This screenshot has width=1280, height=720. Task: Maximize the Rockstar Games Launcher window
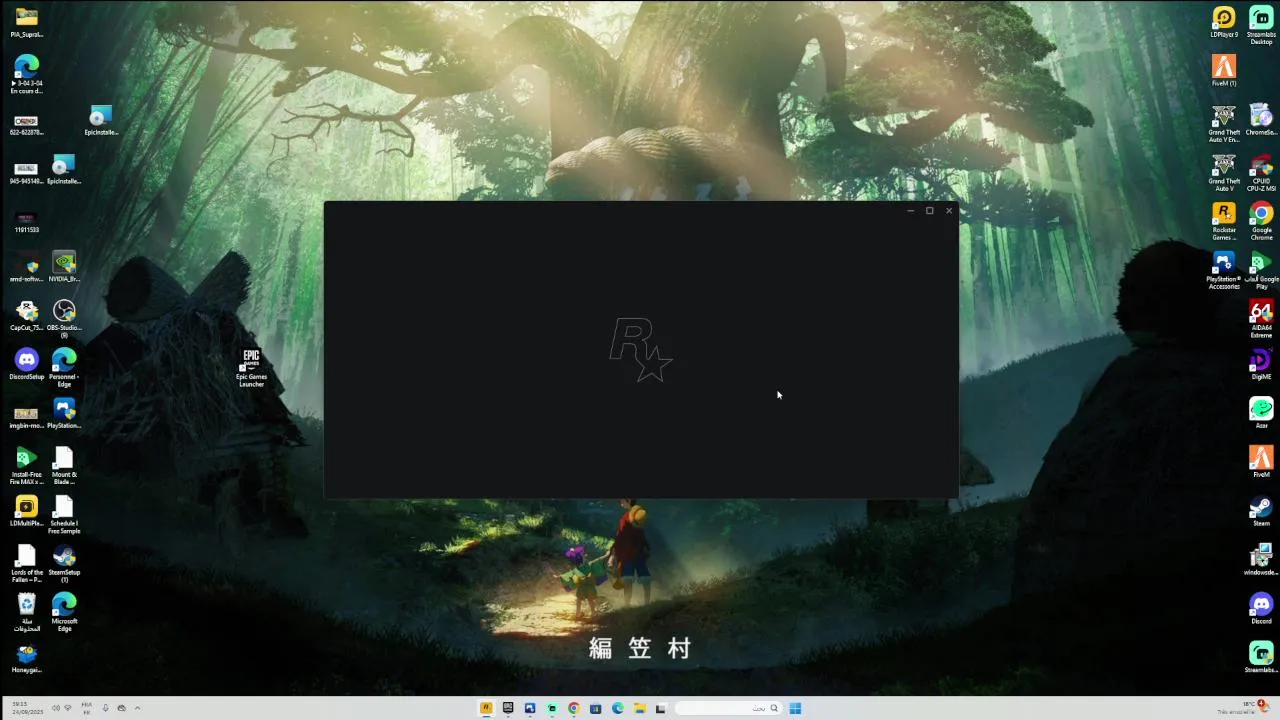point(929,211)
